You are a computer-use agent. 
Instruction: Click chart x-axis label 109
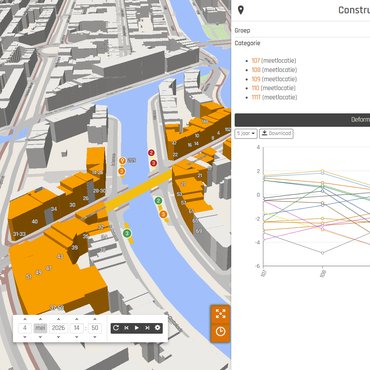click(x=323, y=274)
